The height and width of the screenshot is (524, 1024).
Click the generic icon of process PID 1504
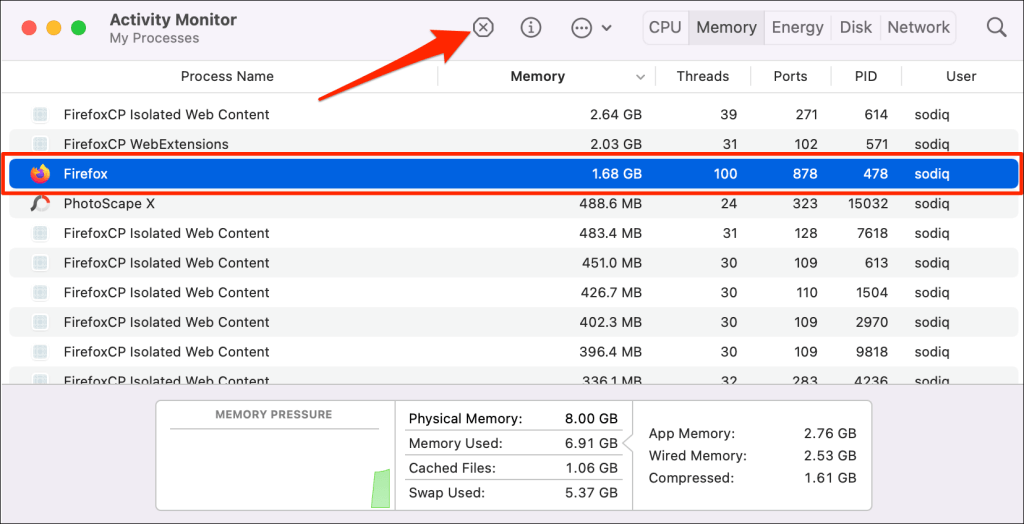pyautogui.click(x=40, y=292)
